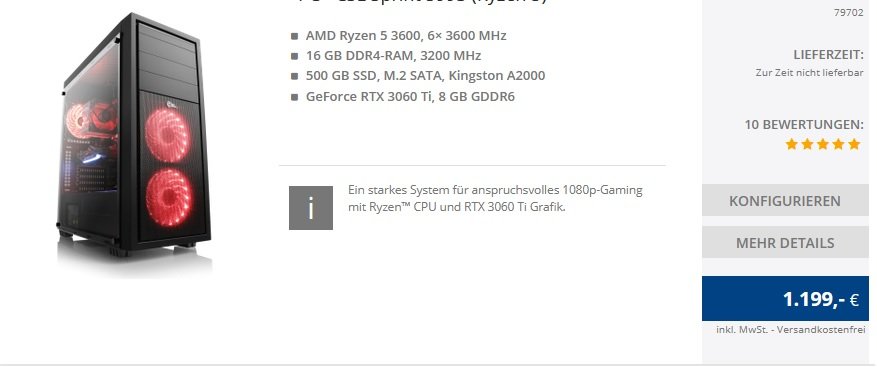Click the blue 1.199,- € price box
This screenshot has height=367, width=877.
click(785, 298)
